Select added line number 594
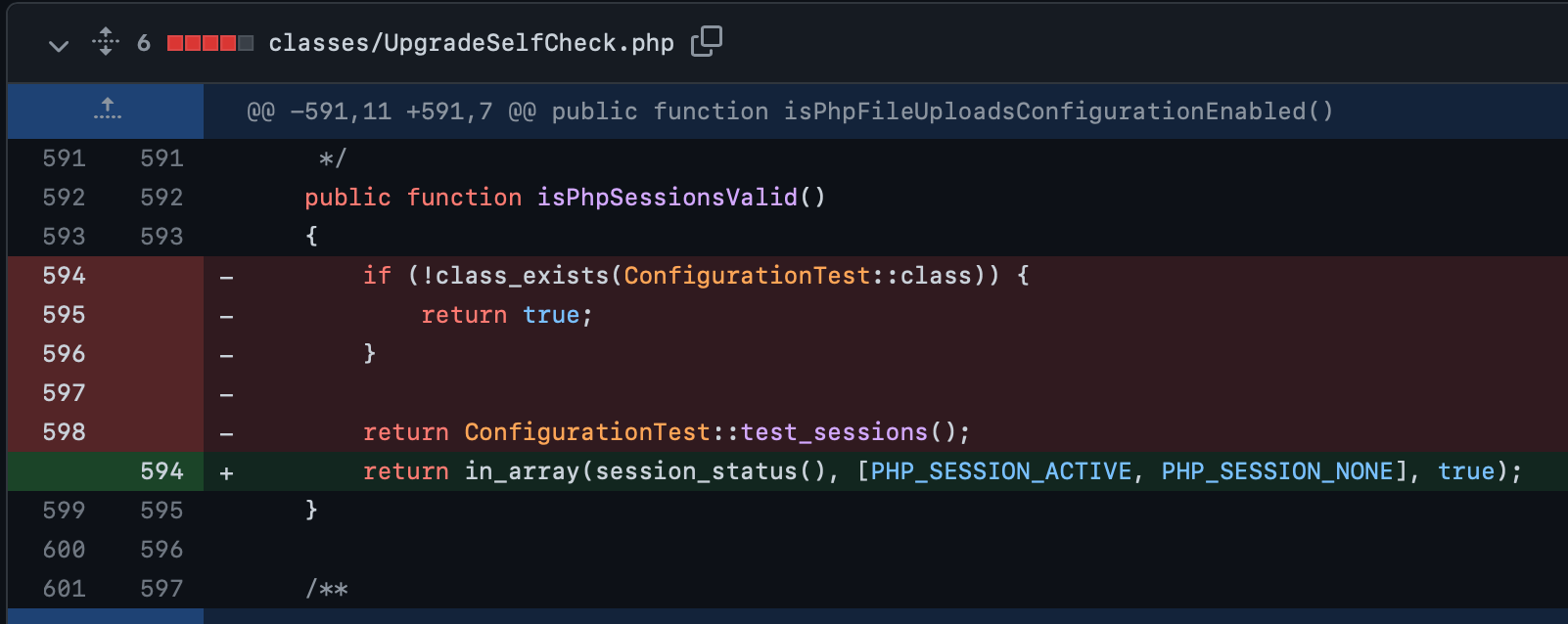The height and width of the screenshot is (624, 1568). click(161, 471)
